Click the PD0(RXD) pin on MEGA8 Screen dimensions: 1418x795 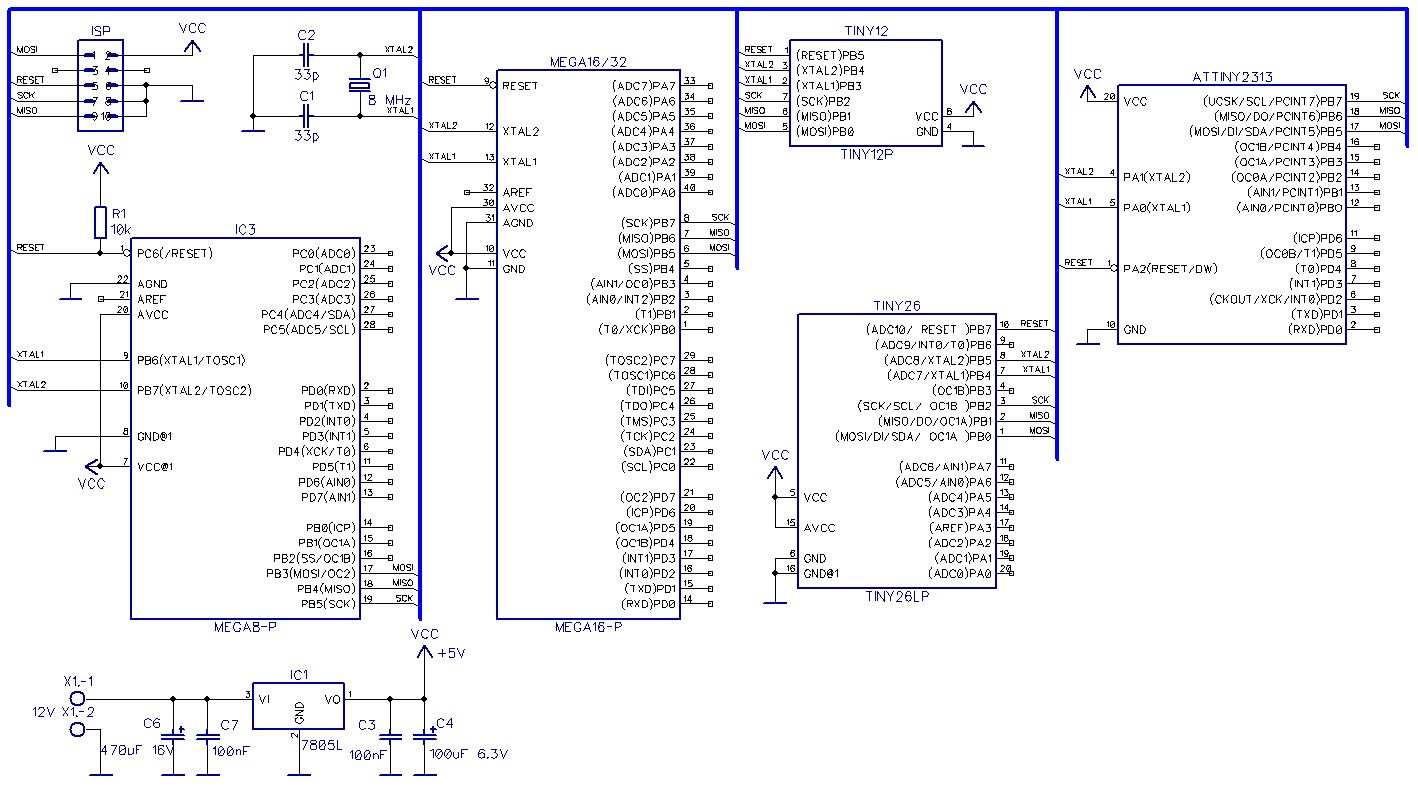click(328, 390)
